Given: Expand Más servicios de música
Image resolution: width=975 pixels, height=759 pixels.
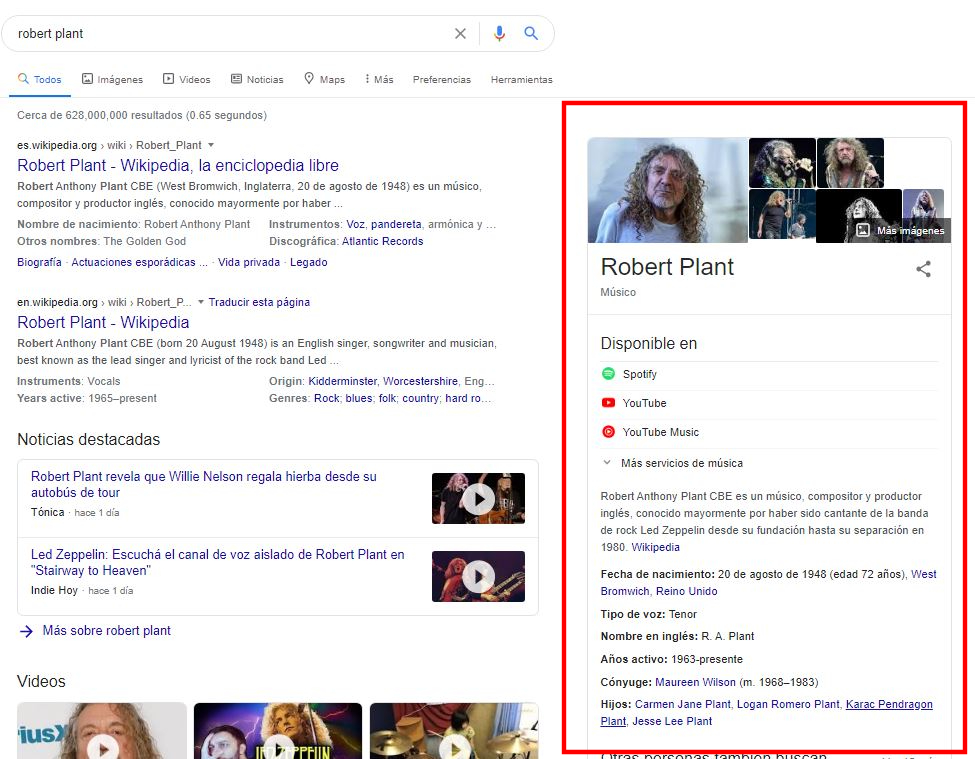Looking at the screenshot, I should click(673, 463).
